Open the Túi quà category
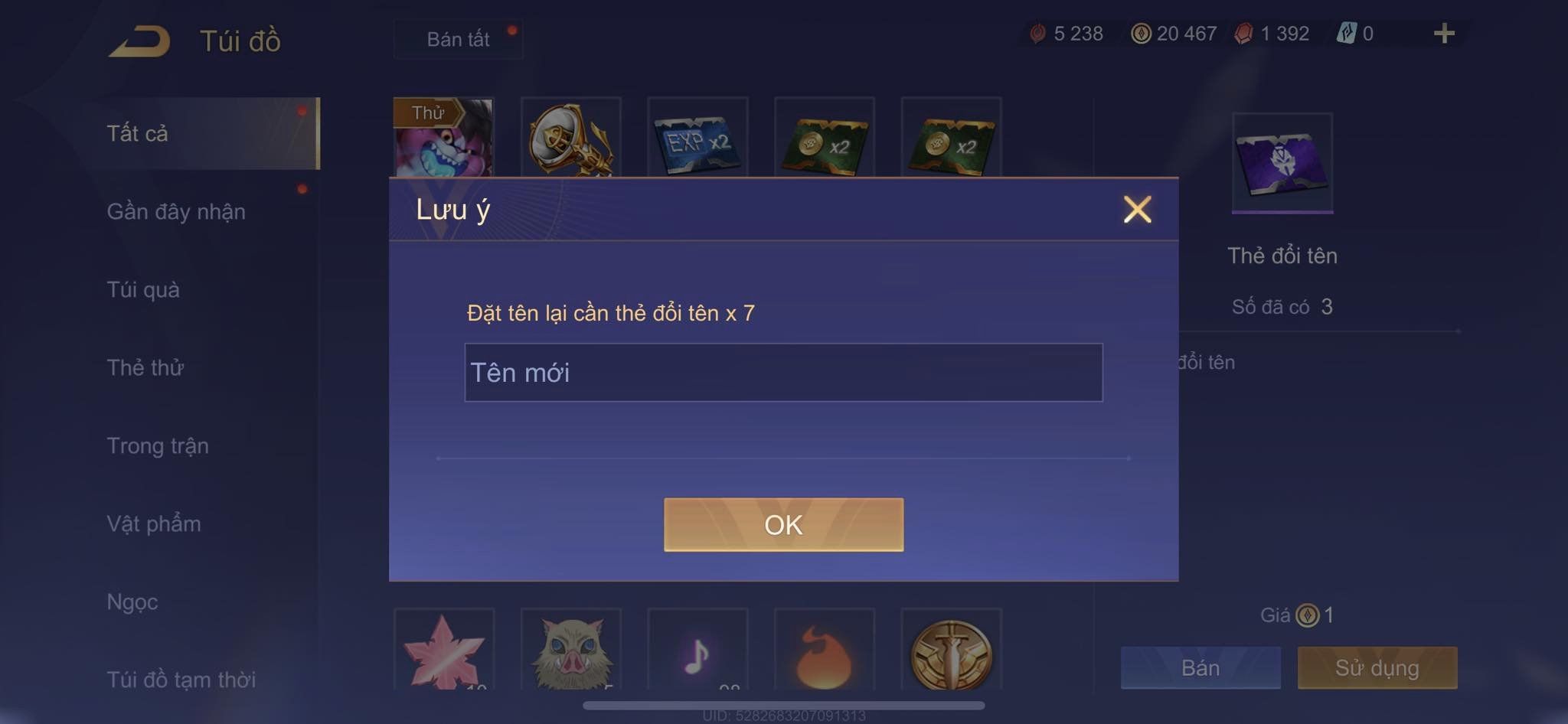Screen dimensions: 1568x724 143,290
